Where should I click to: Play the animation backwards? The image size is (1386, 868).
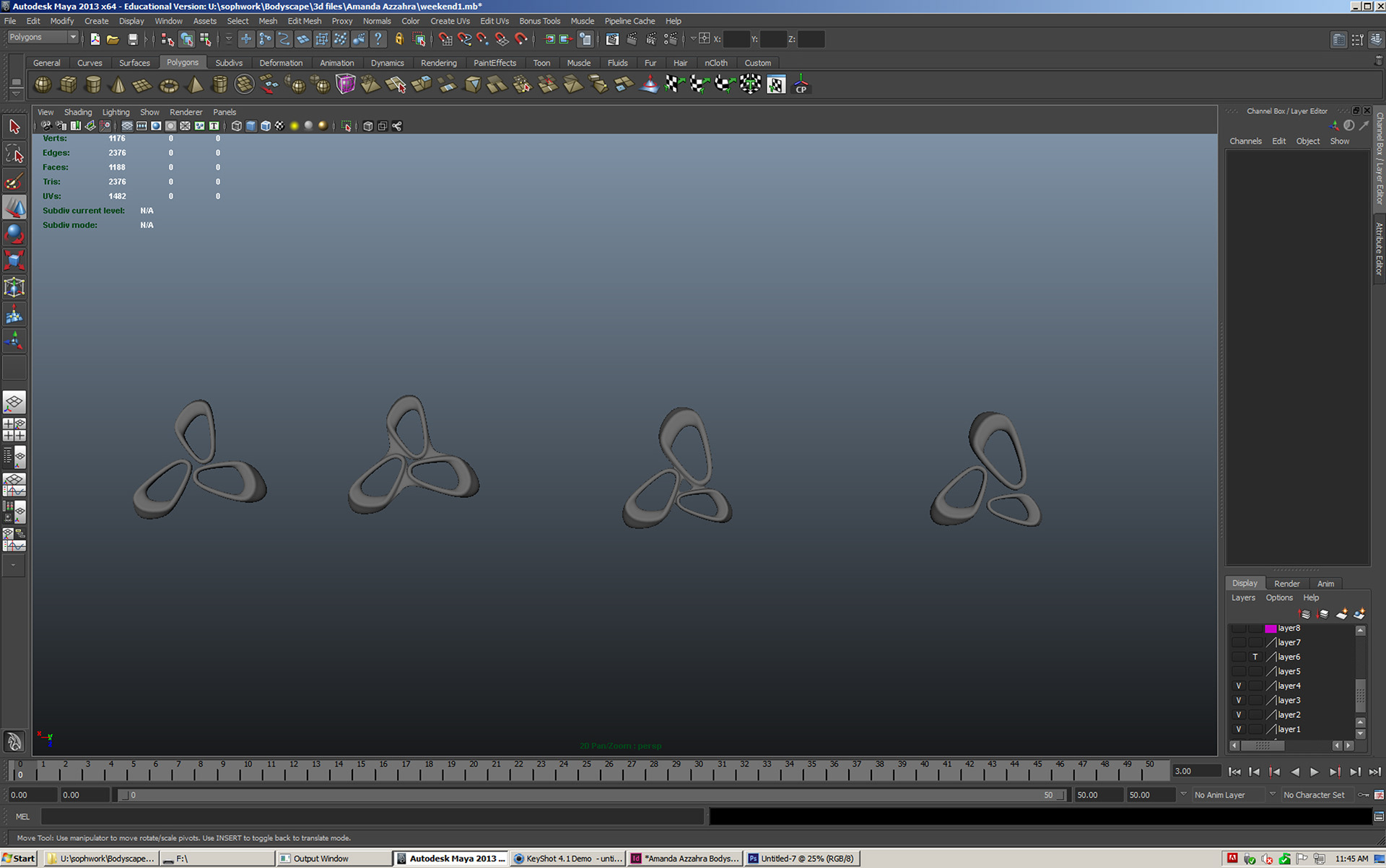(1295, 772)
